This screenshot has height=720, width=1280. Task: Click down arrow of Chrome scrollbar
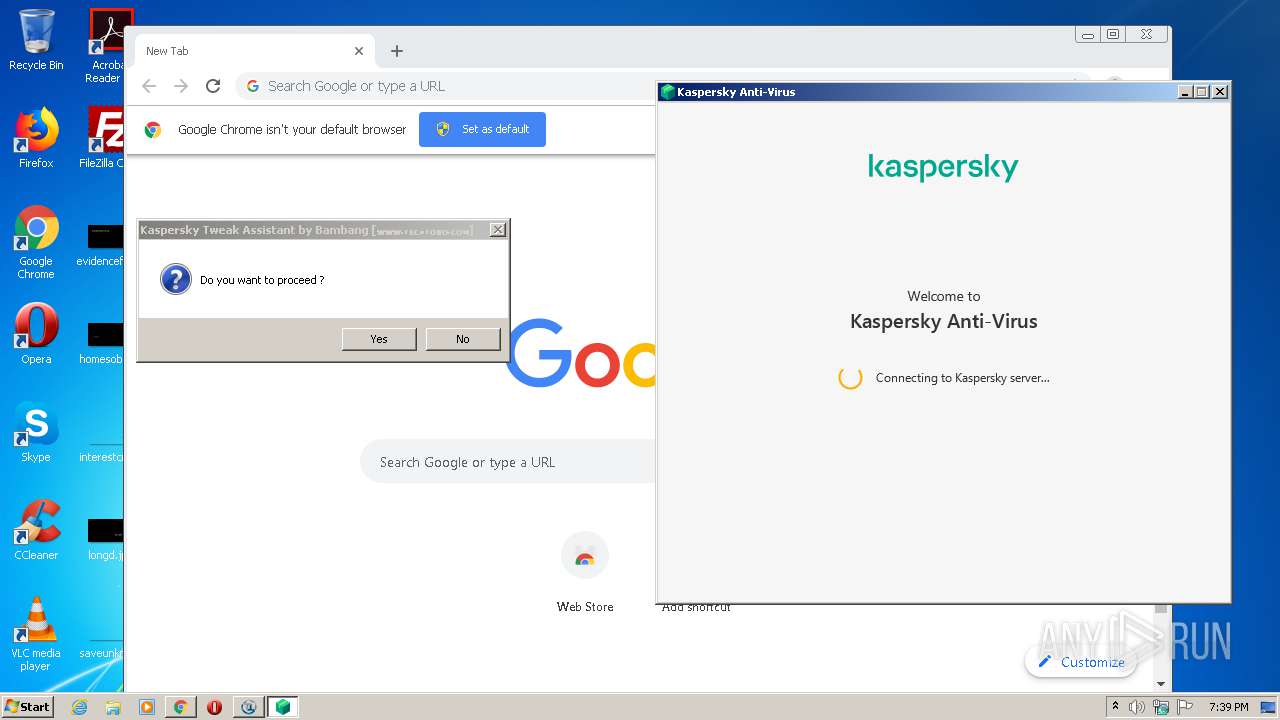click(x=1161, y=684)
